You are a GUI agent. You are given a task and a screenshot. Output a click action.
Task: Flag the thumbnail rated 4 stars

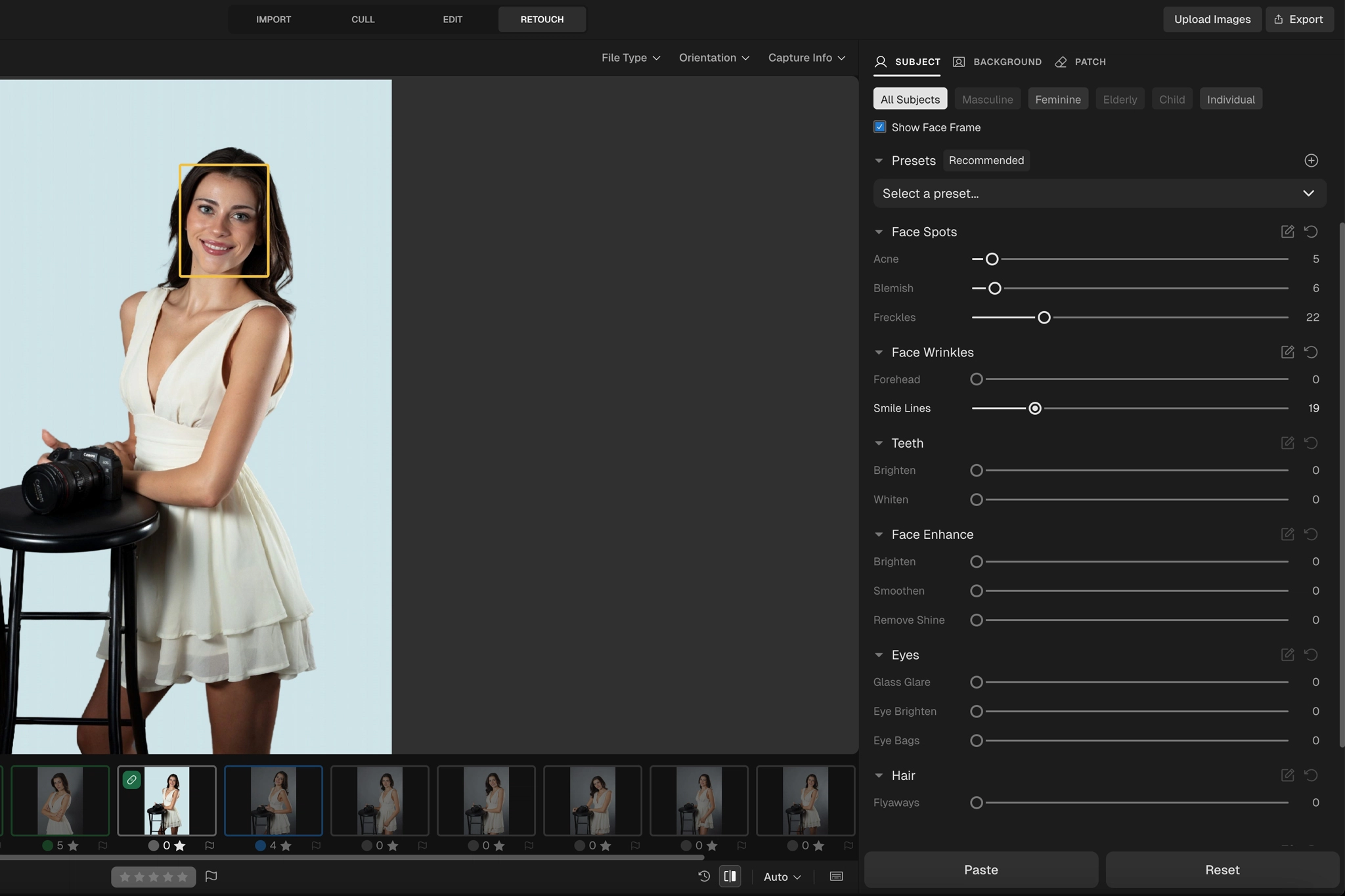click(x=316, y=845)
